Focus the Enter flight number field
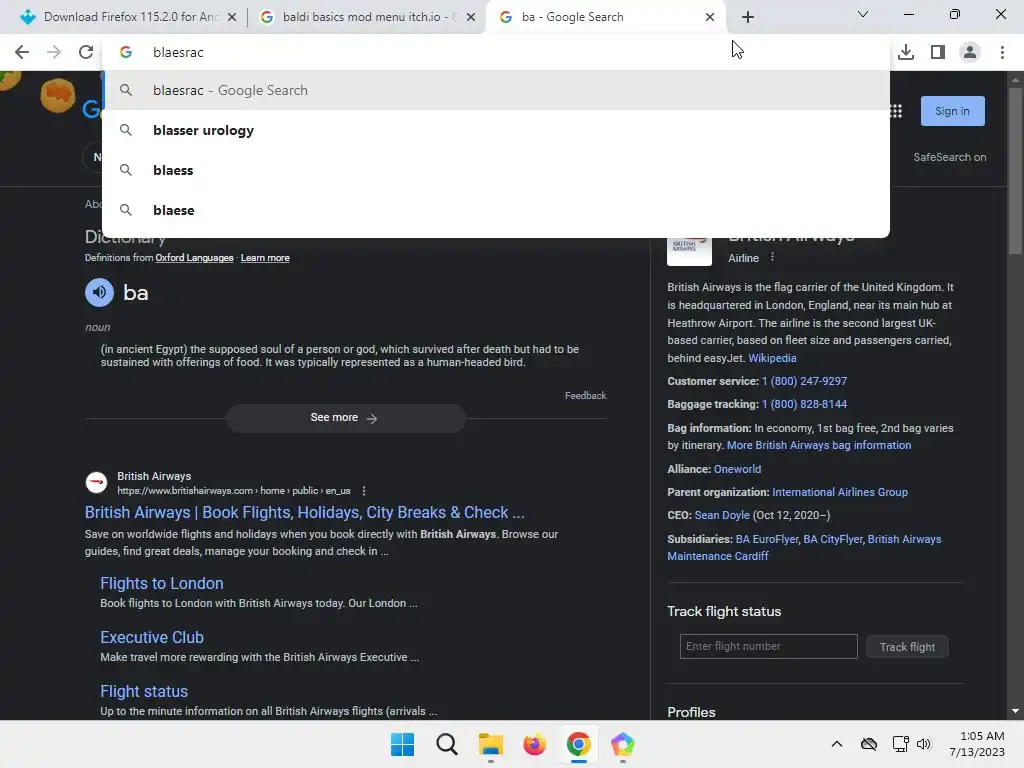This screenshot has width=1024, height=768. click(768, 646)
